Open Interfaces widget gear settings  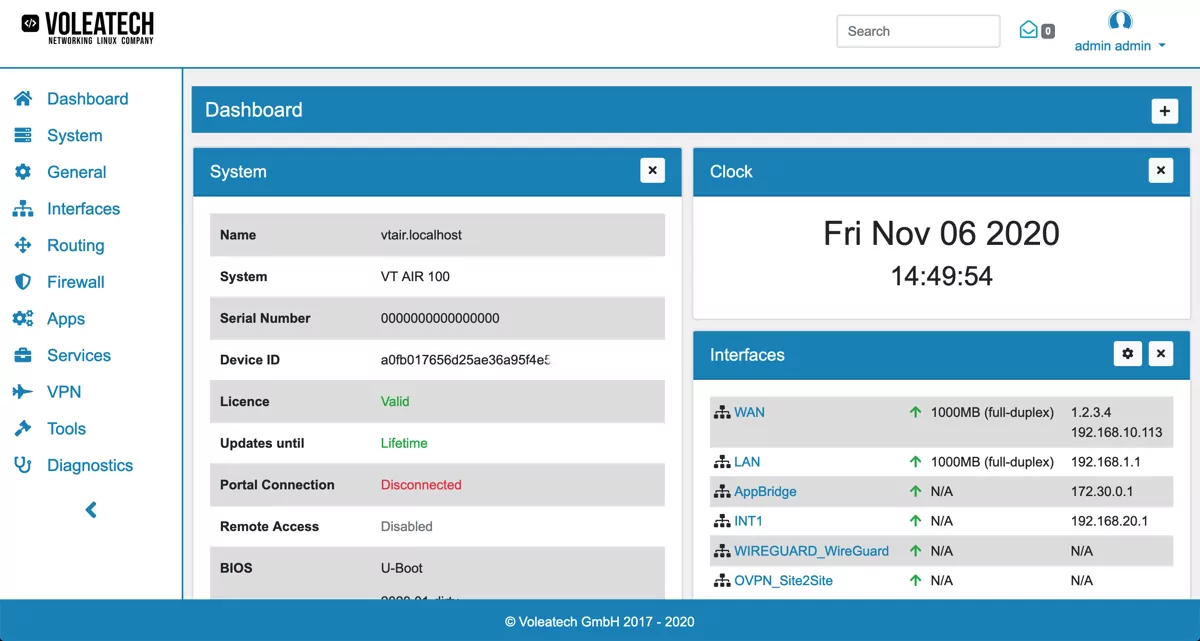coord(1128,354)
